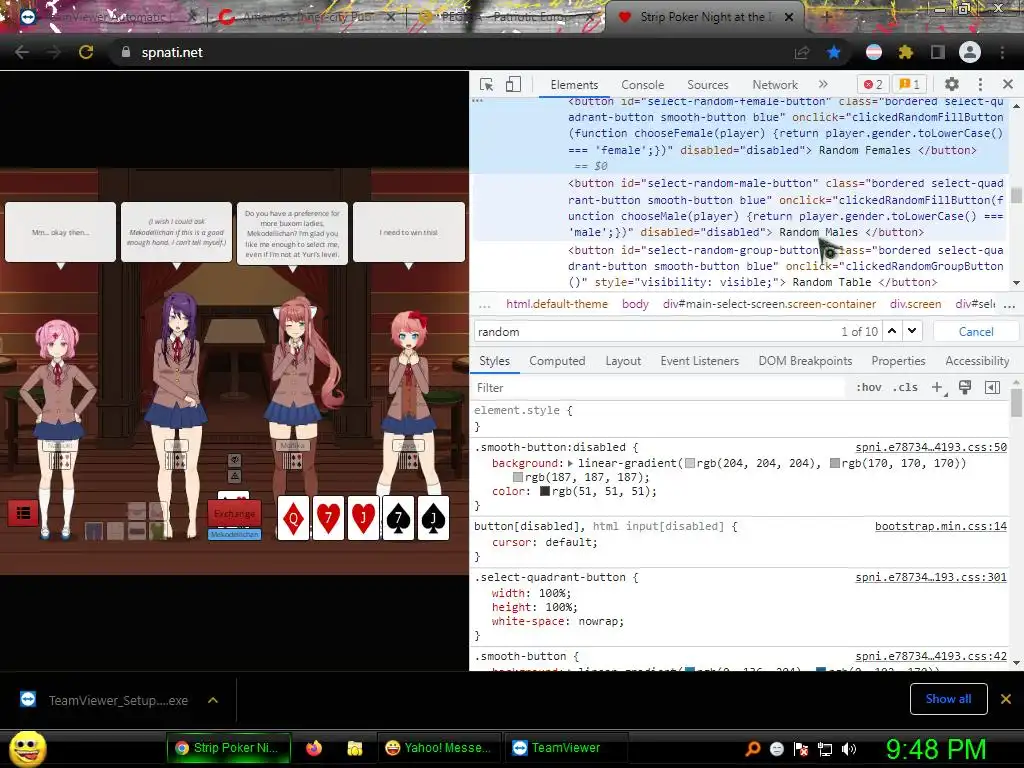This screenshot has width=1024, height=768.
Task: Open the Properties tab
Action: (x=898, y=361)
